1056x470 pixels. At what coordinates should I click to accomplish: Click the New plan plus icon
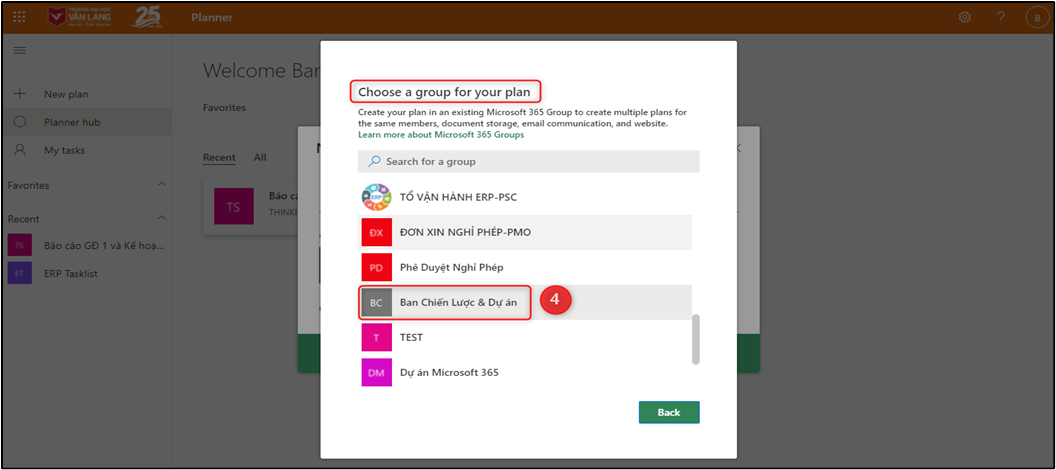point(20,94)
